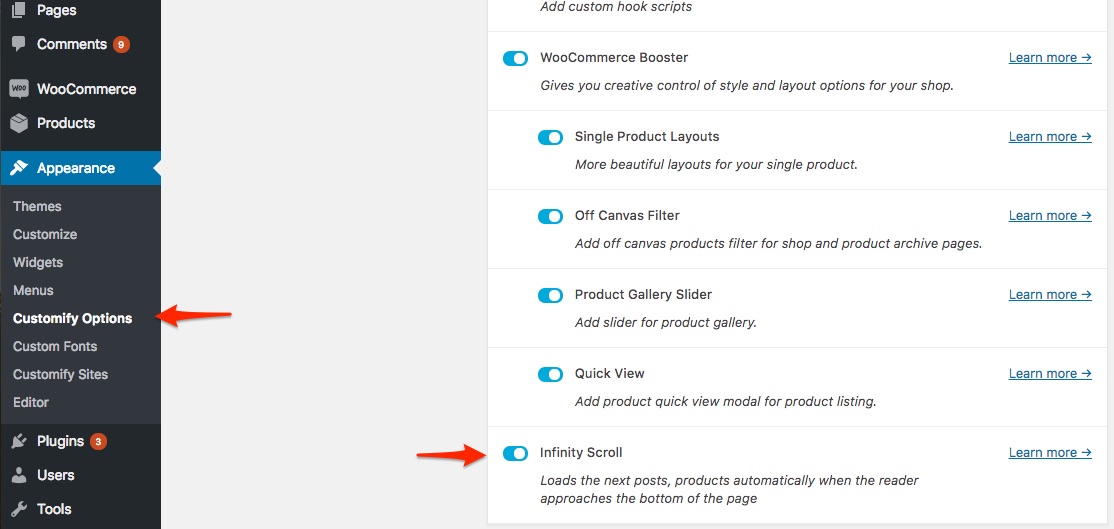Click the Pages icon in sidebar

point(18,10)
